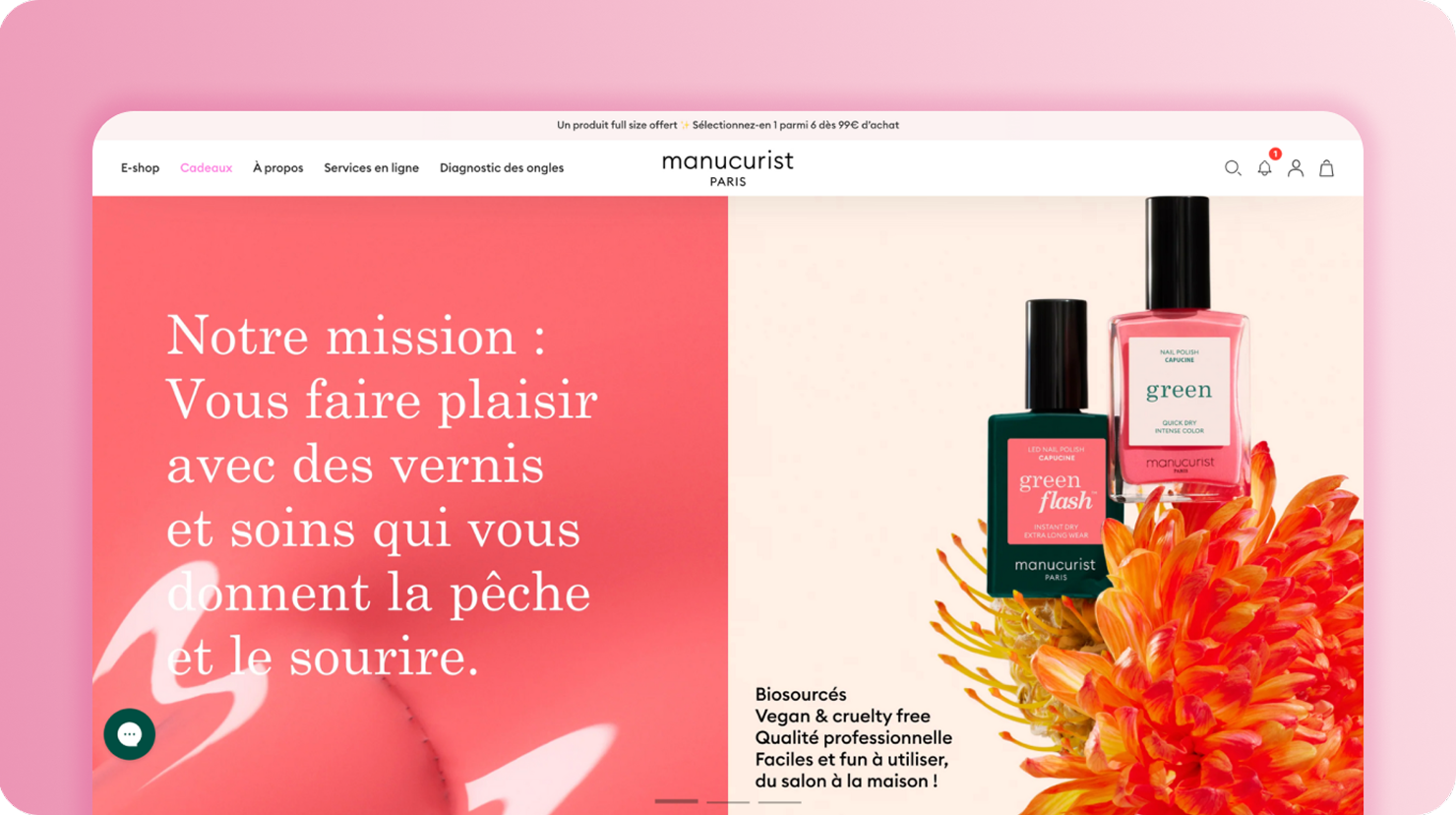Select the third carousel slide indicator
The height and width of the screenshot is (815, 1456).
779,801
